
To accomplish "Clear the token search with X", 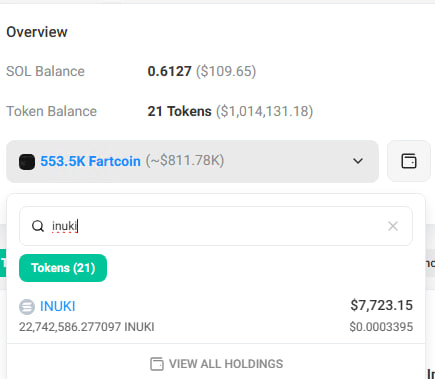I will (393, 226).
